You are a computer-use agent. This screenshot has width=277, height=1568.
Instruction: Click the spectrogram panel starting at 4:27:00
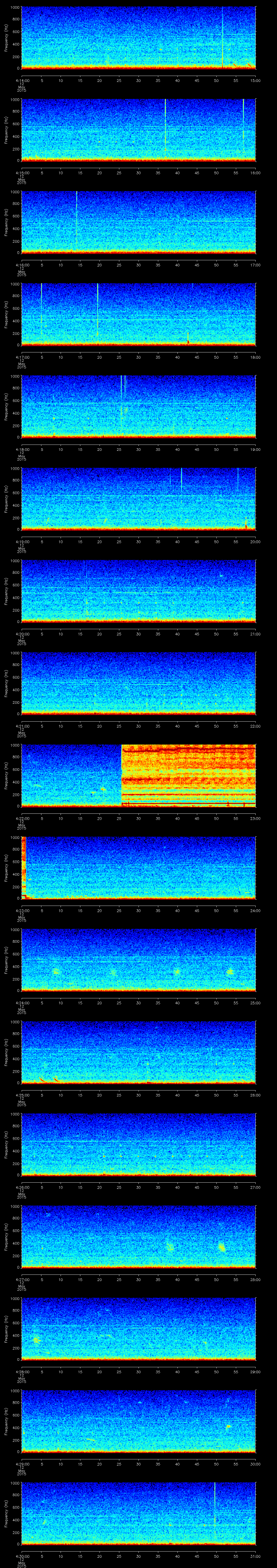pyautogui.click(x=138, y=1237)
